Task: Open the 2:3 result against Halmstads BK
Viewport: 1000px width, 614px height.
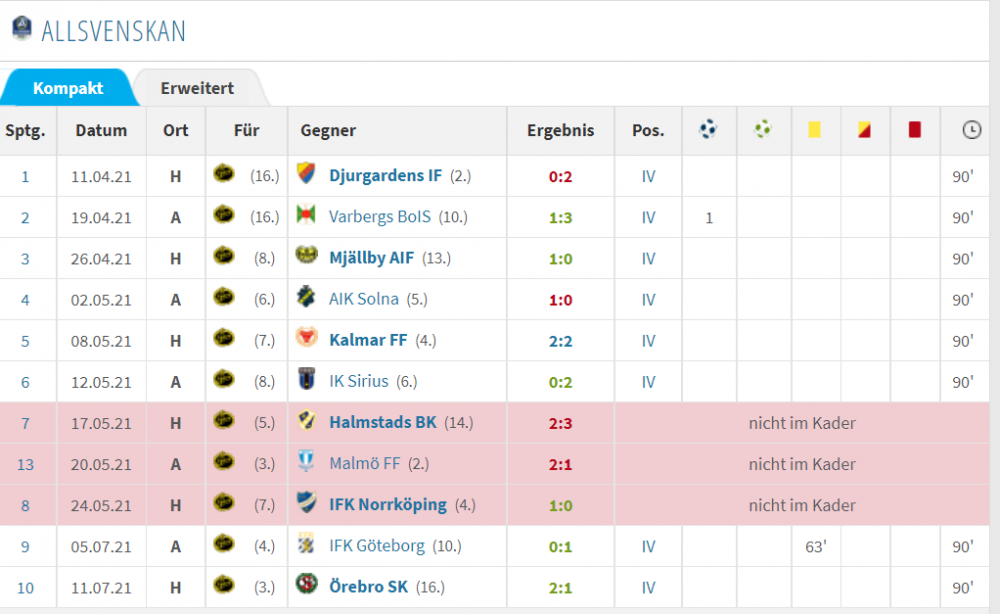Action: pos(560,423)
